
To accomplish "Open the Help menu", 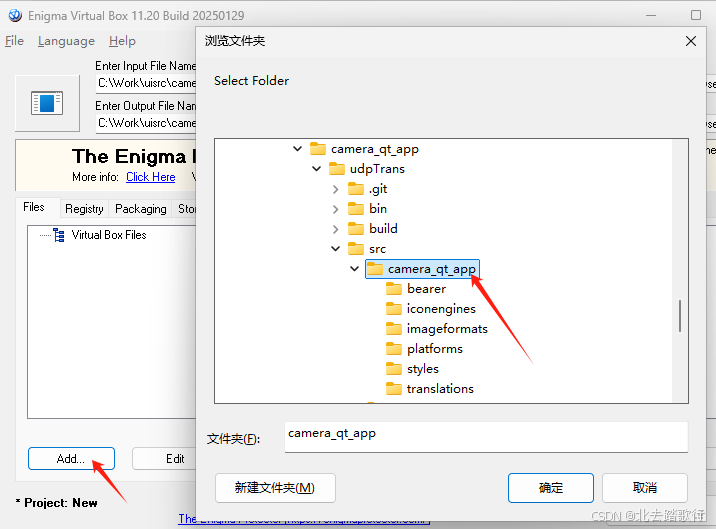I will click(122, 41).
